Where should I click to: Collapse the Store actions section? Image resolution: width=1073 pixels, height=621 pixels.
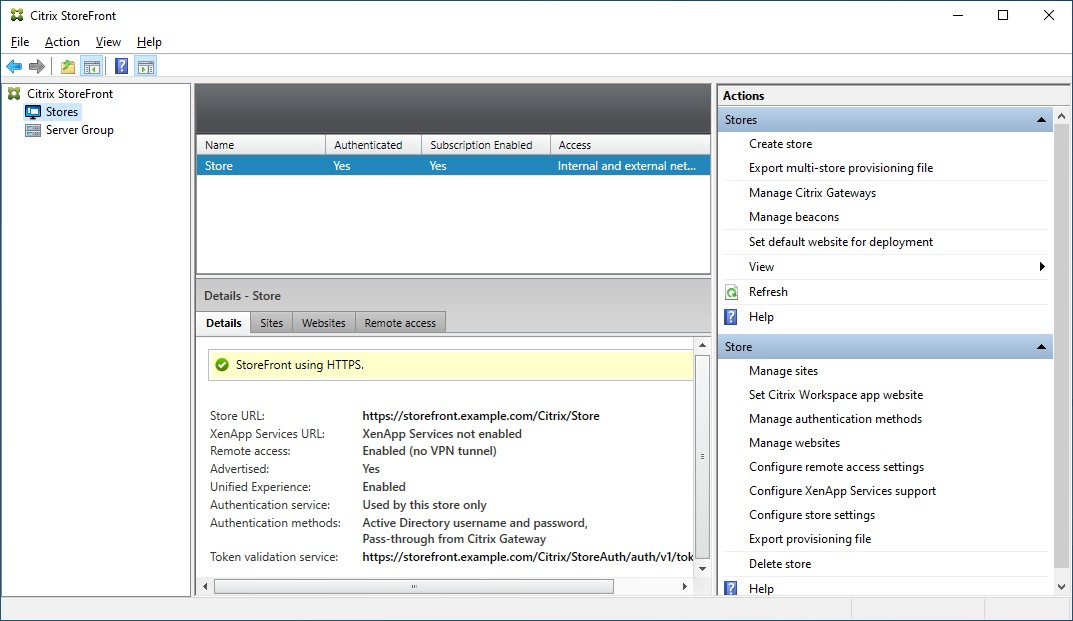(1040, 346)
